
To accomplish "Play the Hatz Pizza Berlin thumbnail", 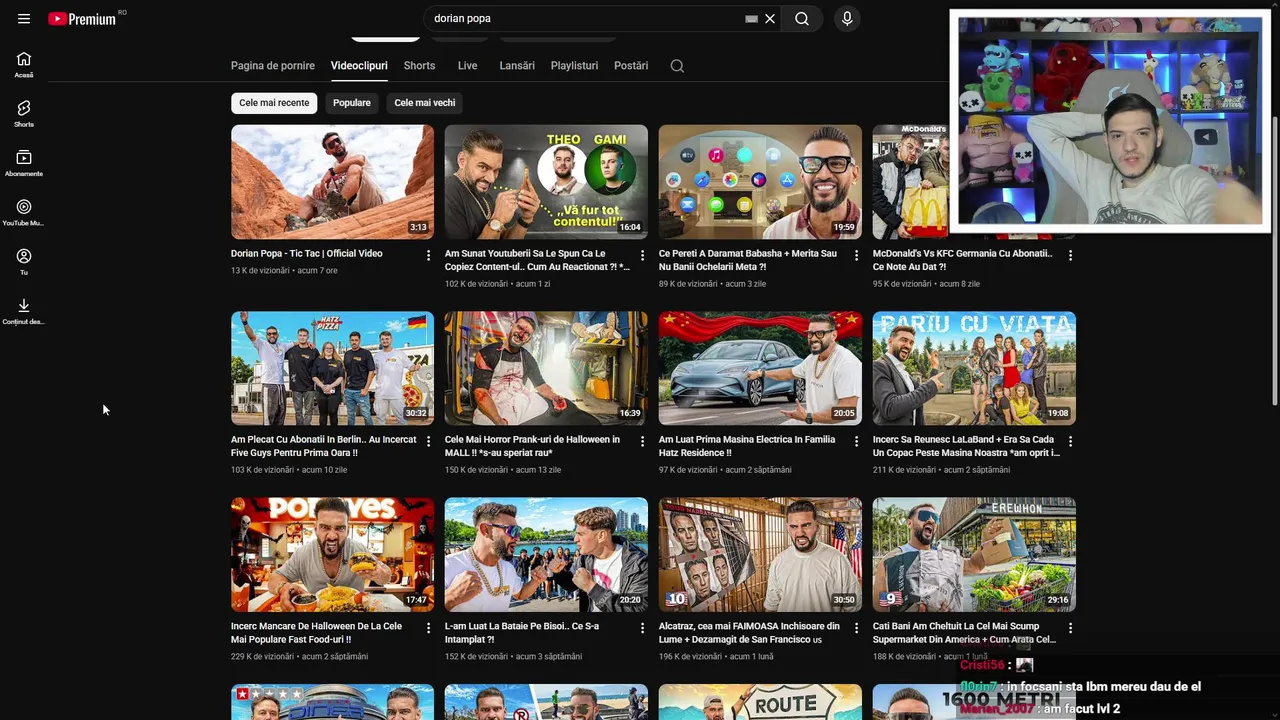I will point(332,368).
